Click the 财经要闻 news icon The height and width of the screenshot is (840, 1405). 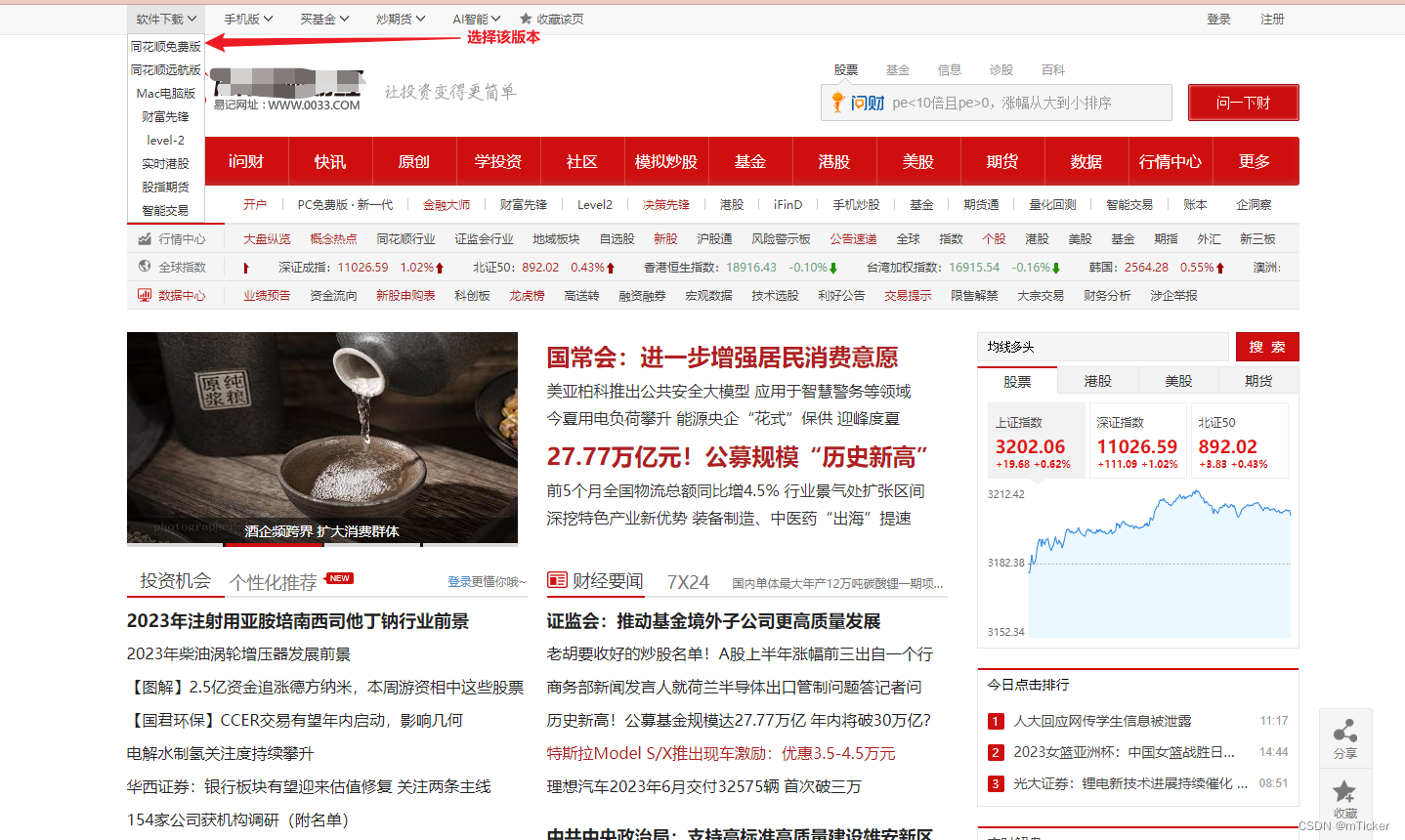(557, 580)
